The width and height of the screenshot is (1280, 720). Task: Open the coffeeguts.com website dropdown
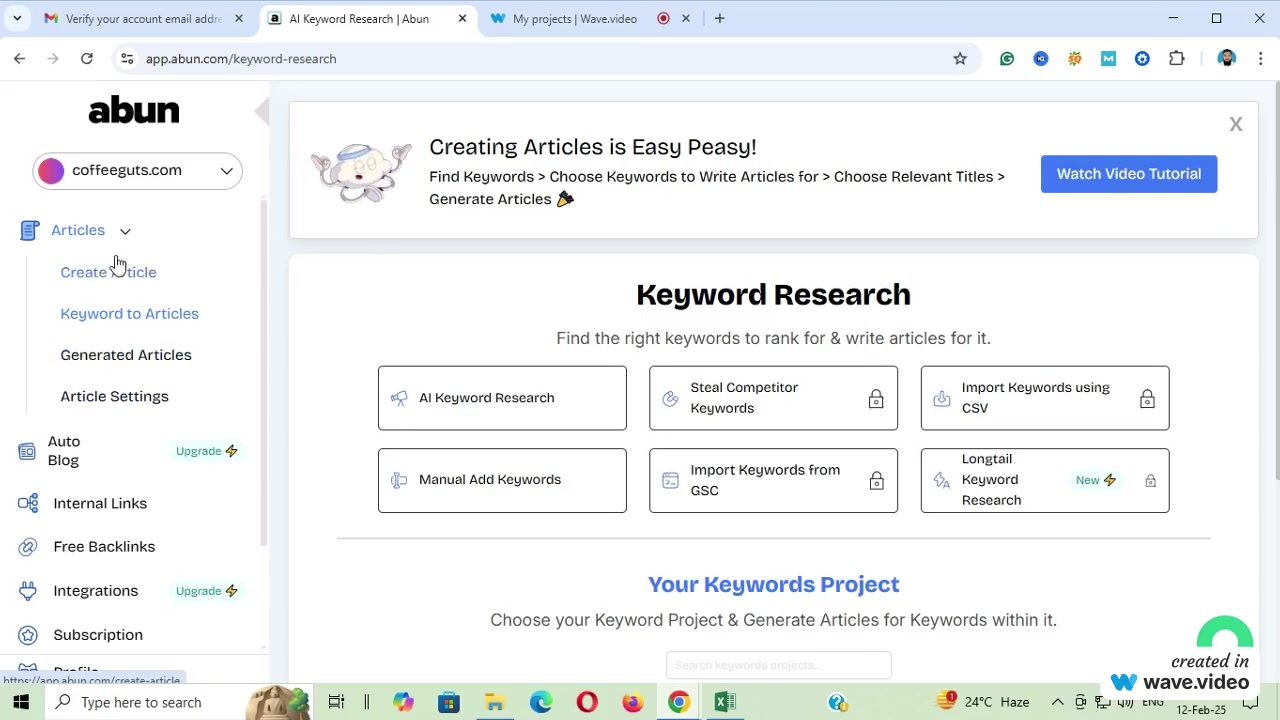tap(137, 171)
